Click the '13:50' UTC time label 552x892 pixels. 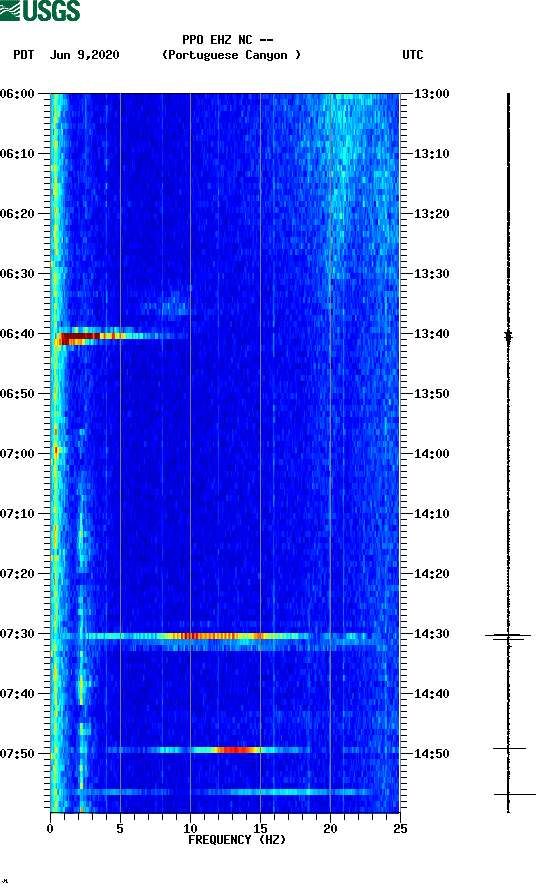pyautogui.click(x=431, y=394)
